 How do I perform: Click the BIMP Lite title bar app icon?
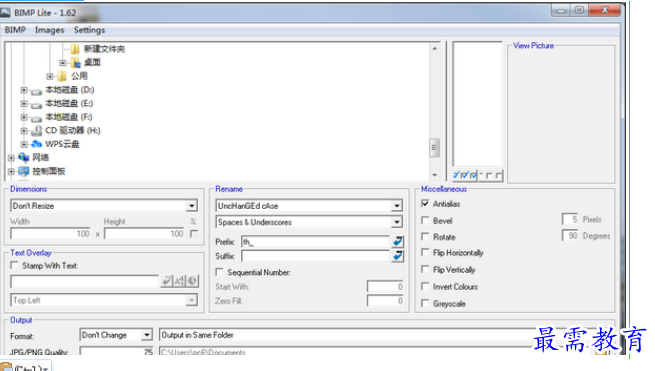[5, 13]
